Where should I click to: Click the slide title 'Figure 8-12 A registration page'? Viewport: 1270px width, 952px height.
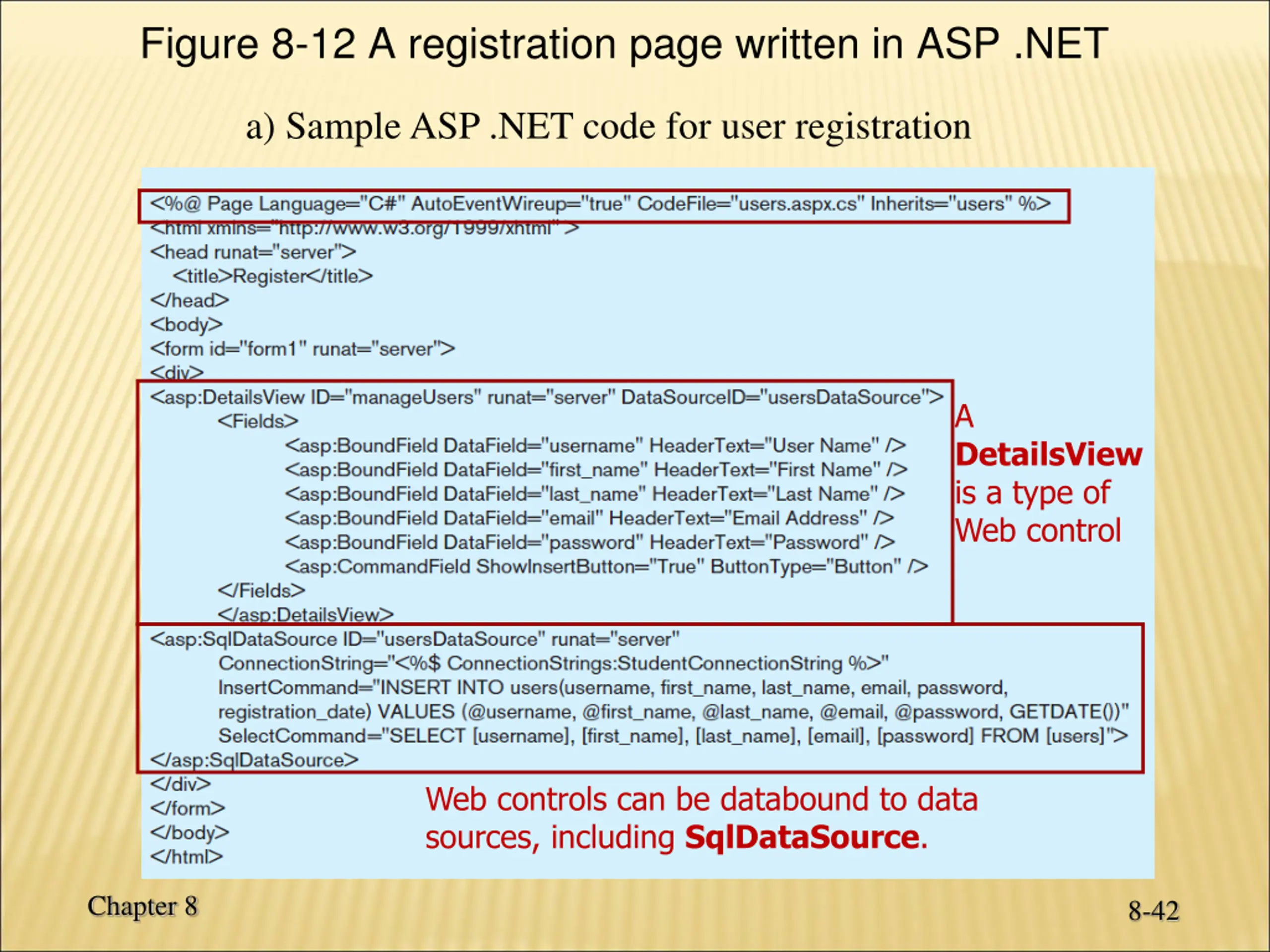pos(624,44)
